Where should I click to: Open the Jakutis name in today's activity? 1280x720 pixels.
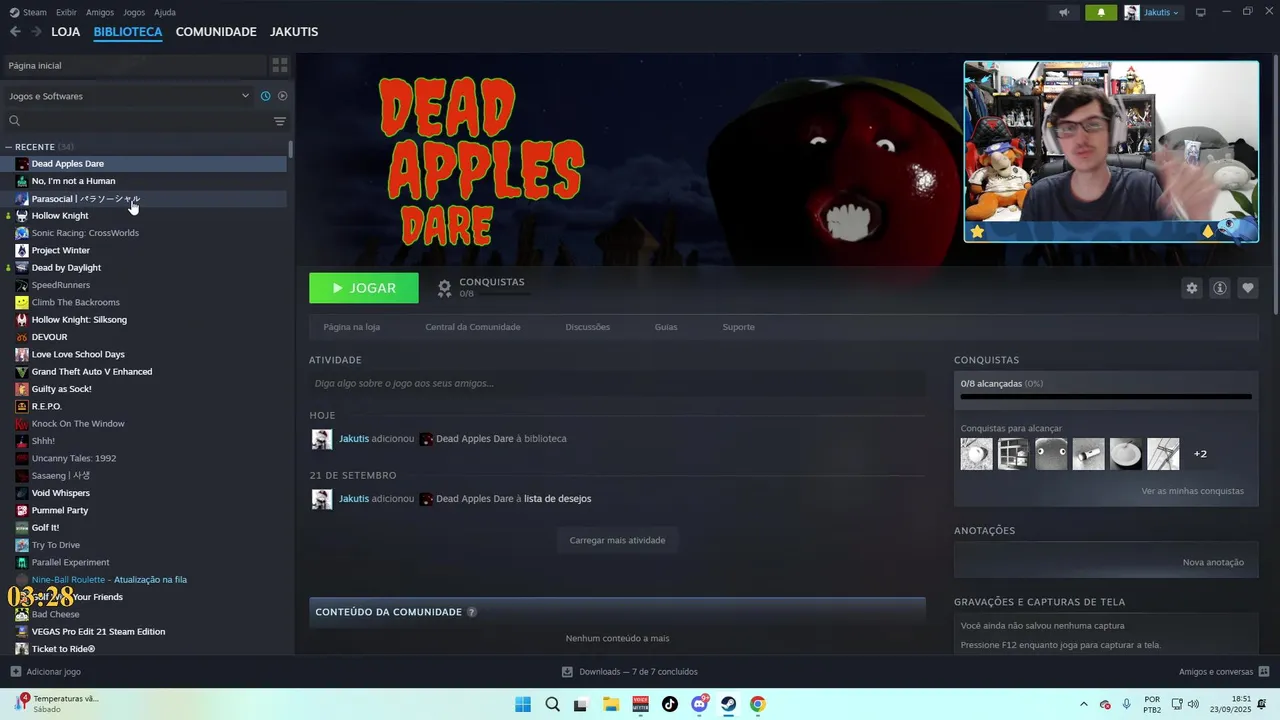click(354, 439)
